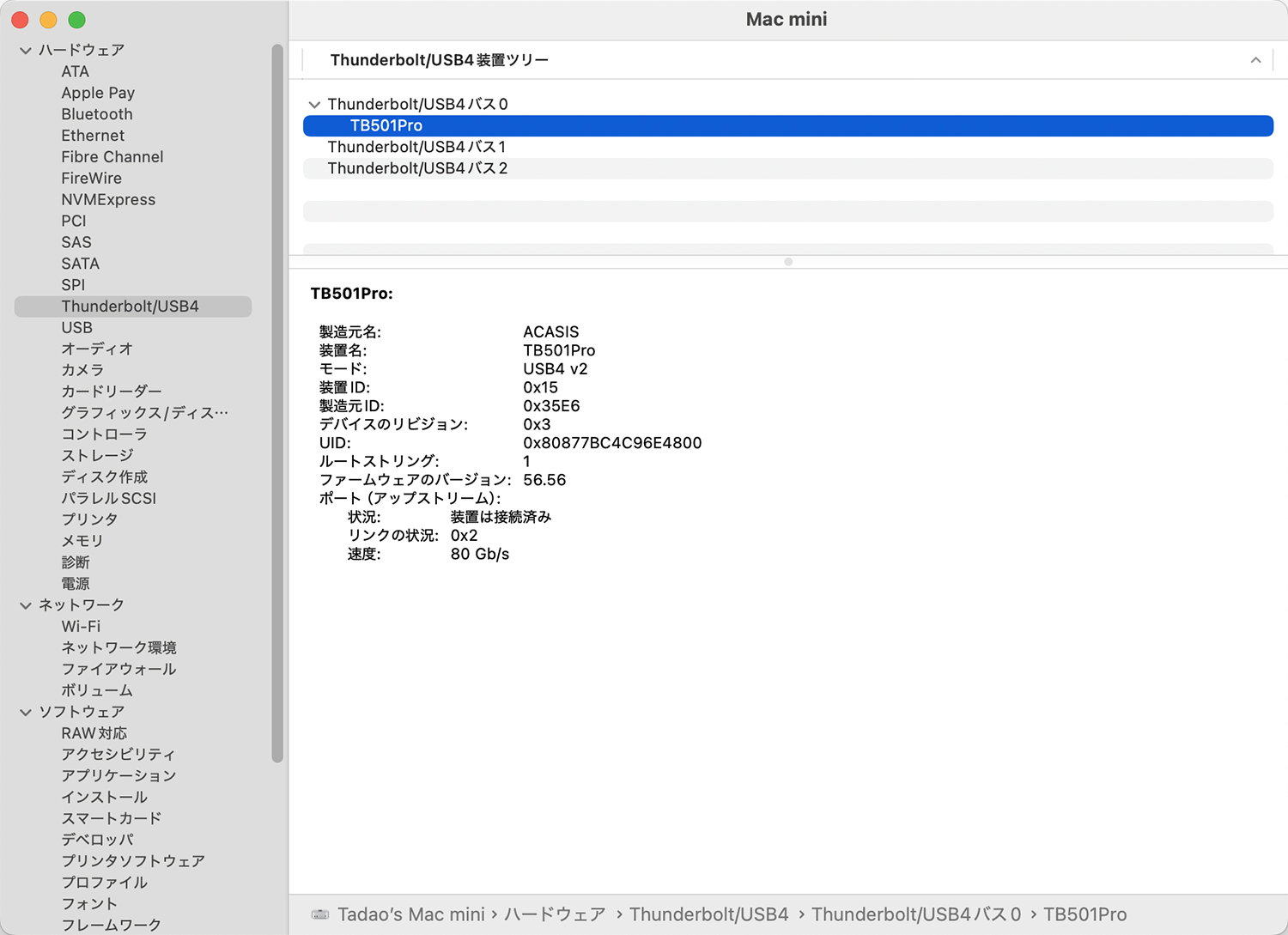The image size is (1288, 935).
Task: Open ストレージ in the sidebar
Action: (x=97, y=456)
